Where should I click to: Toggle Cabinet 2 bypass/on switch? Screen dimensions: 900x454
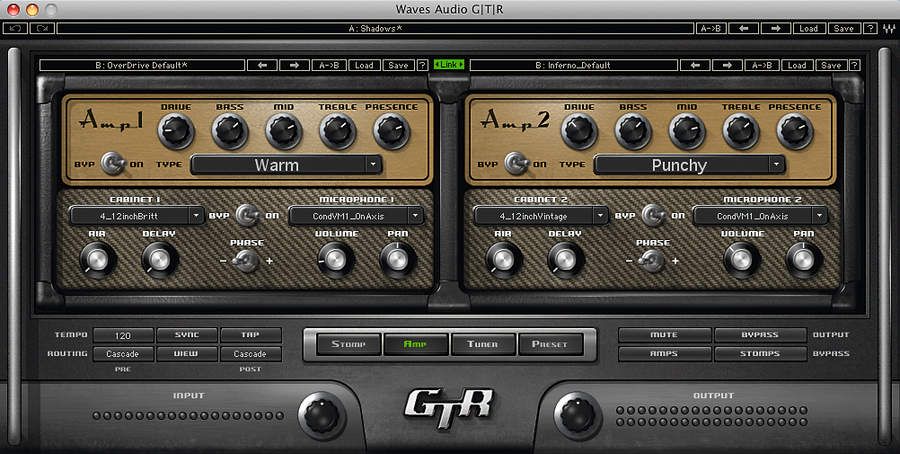click(654, 216)
